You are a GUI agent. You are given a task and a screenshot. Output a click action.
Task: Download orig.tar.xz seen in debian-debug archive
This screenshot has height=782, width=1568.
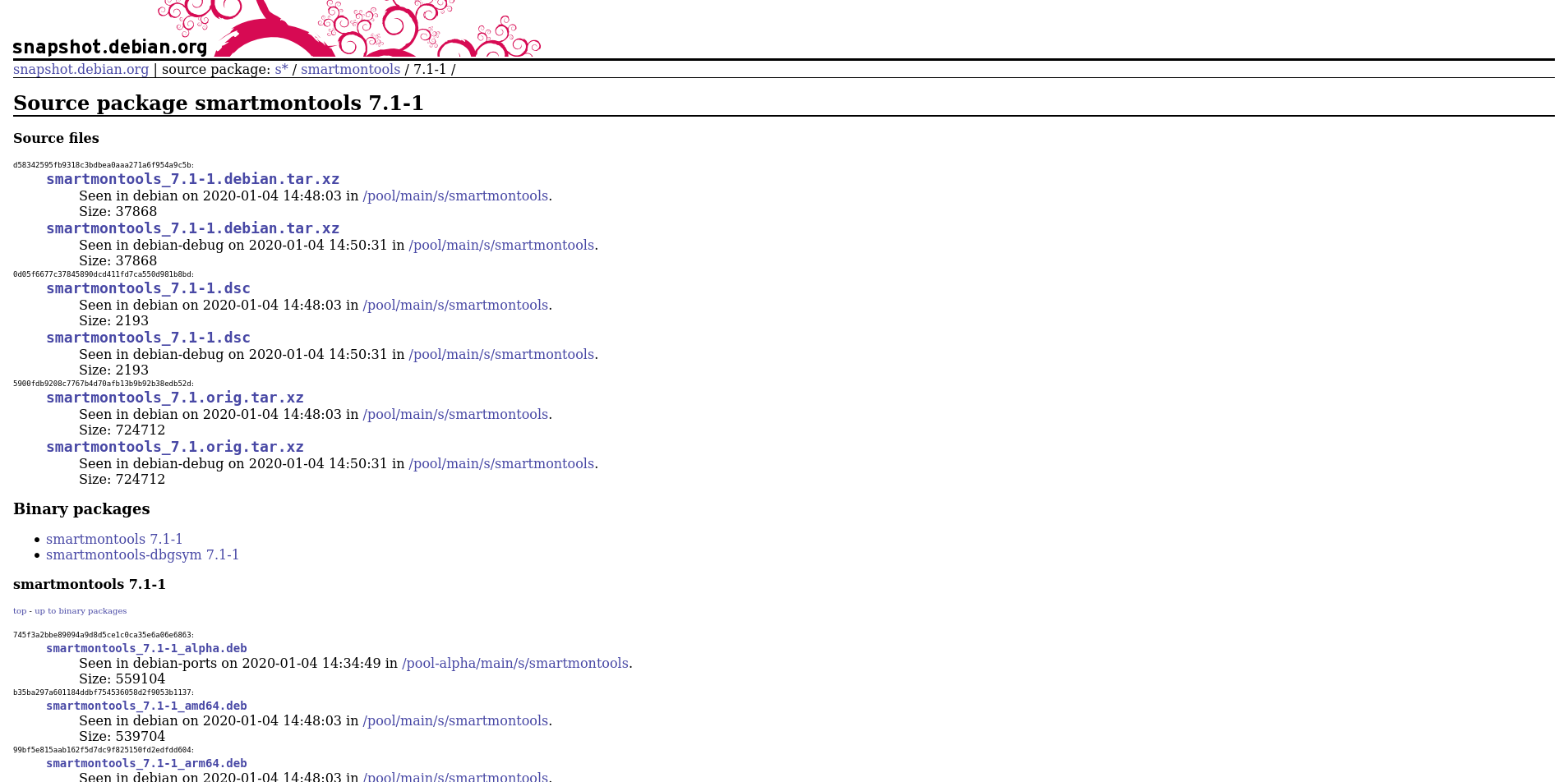175,447
